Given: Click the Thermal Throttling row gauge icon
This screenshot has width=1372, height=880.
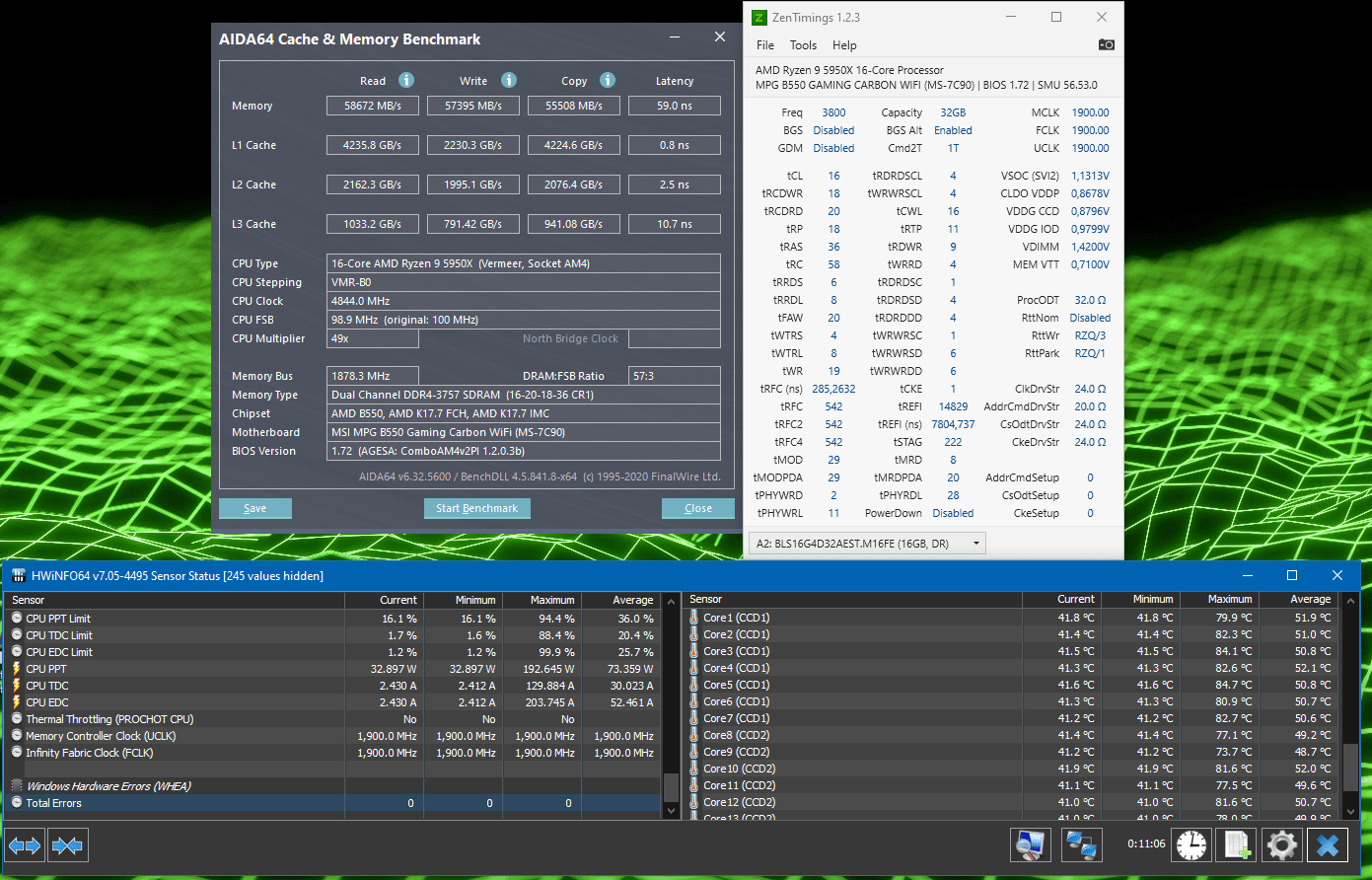Looking at the screenshot, I should point(17,719).
